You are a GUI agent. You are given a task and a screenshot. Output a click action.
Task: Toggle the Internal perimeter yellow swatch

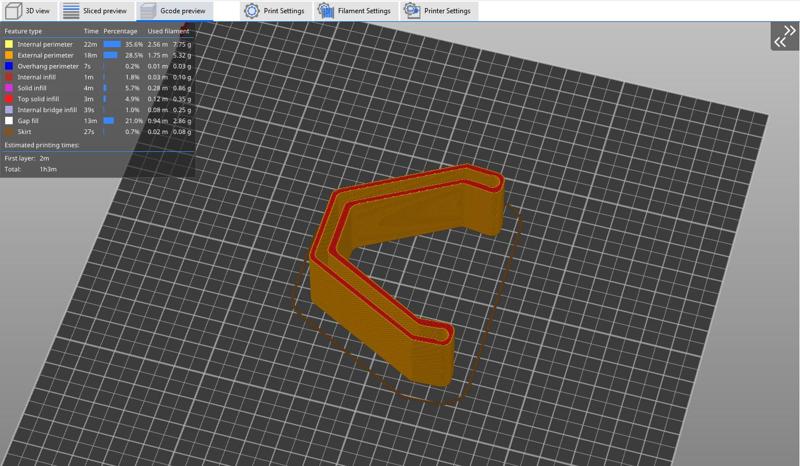point(9,44)
